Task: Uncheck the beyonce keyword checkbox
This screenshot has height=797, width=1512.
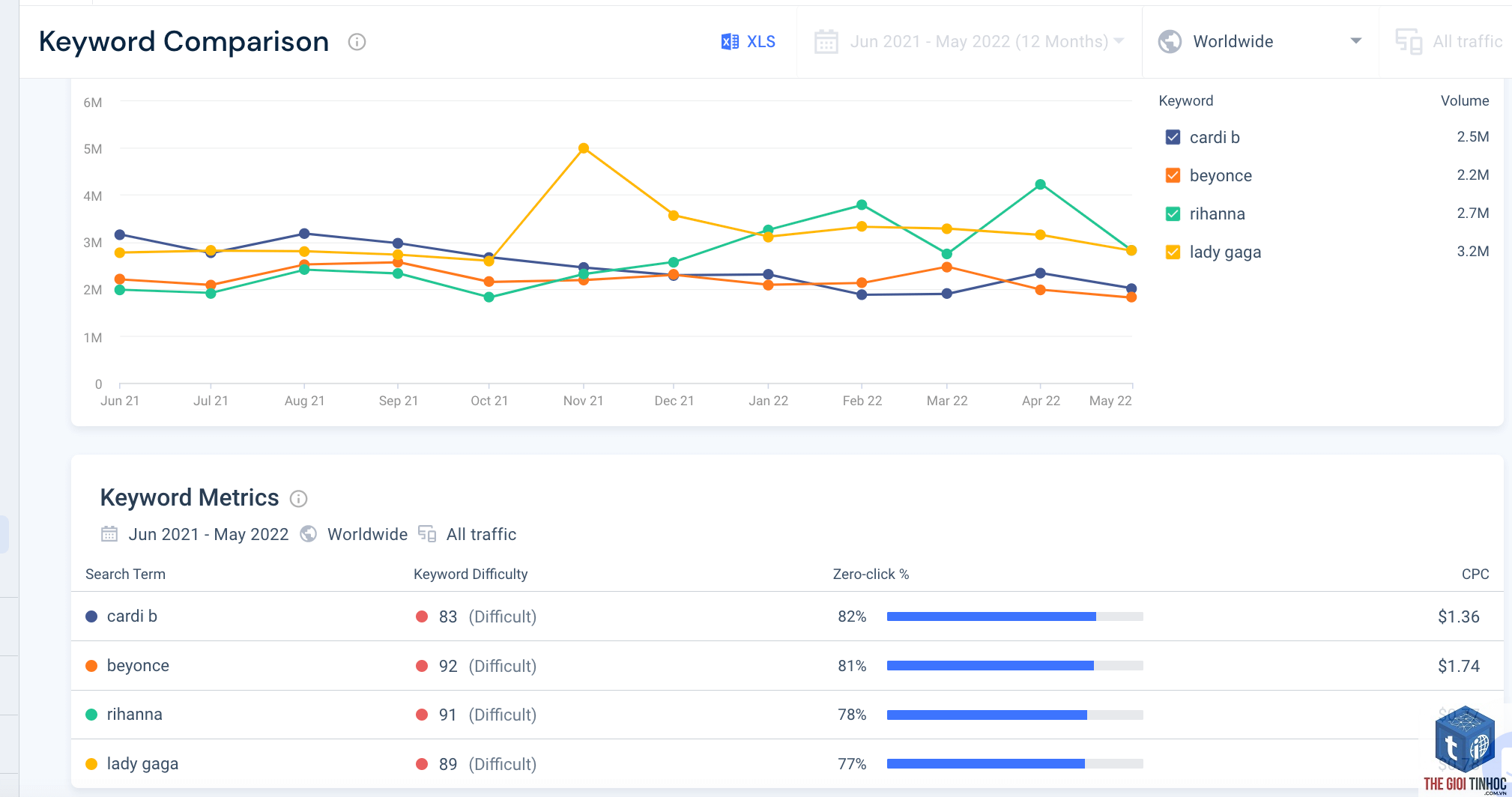Action: click(1173, 175)
